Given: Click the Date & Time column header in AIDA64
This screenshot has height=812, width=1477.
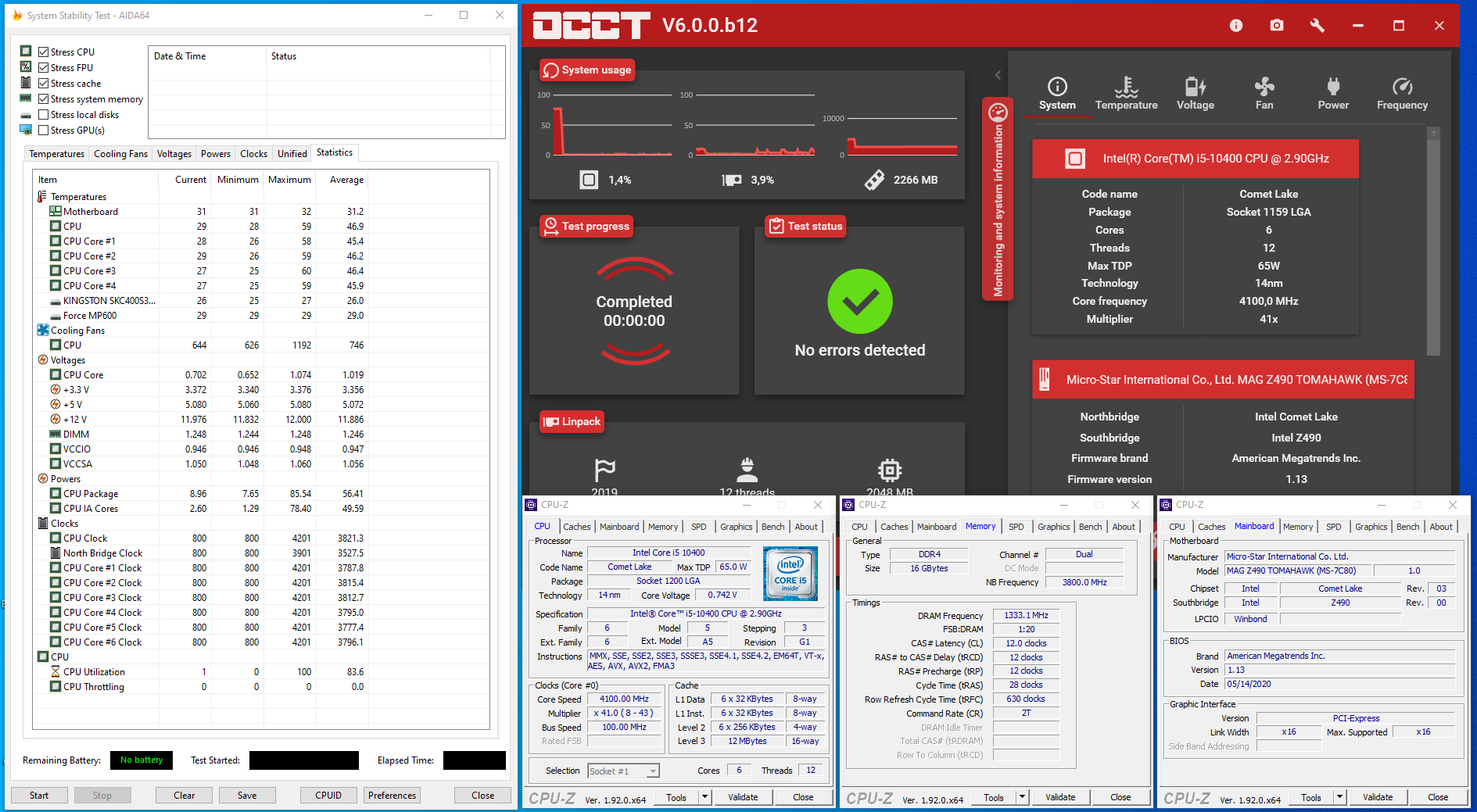Looking at the screenshot, I should click(x=207, y=56).
